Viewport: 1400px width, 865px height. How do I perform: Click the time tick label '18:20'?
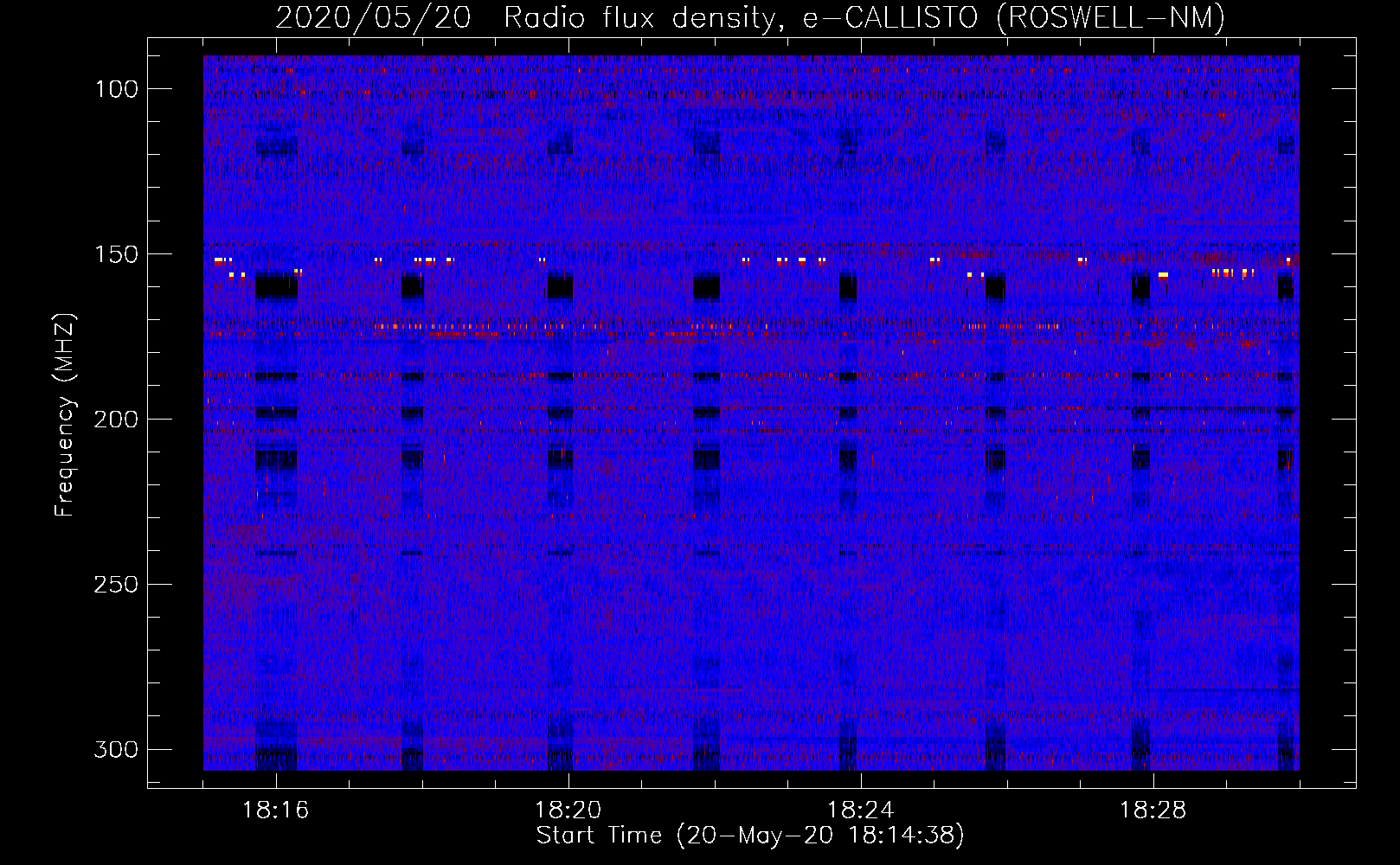568,811
